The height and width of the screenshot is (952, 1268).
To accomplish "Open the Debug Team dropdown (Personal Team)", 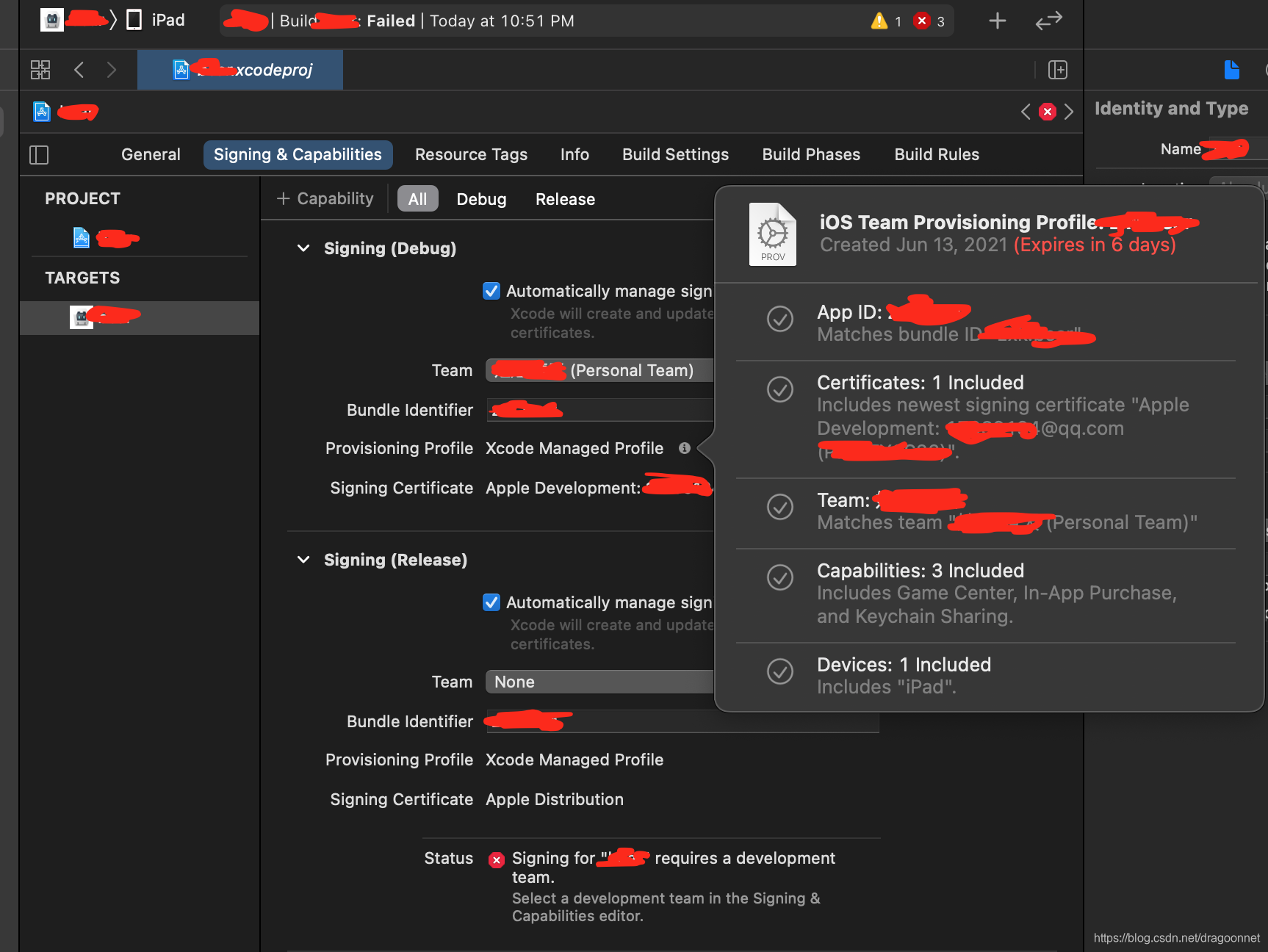I will pyautogui.click(x=599, y=370).
